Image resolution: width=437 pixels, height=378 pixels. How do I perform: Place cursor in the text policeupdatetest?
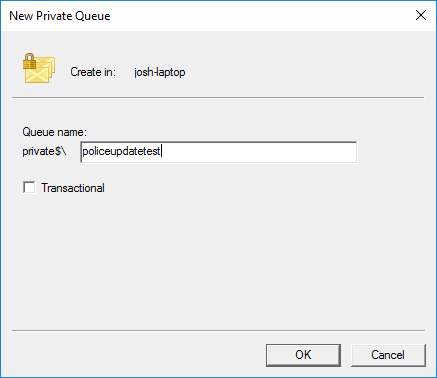[x=121, y=152]
